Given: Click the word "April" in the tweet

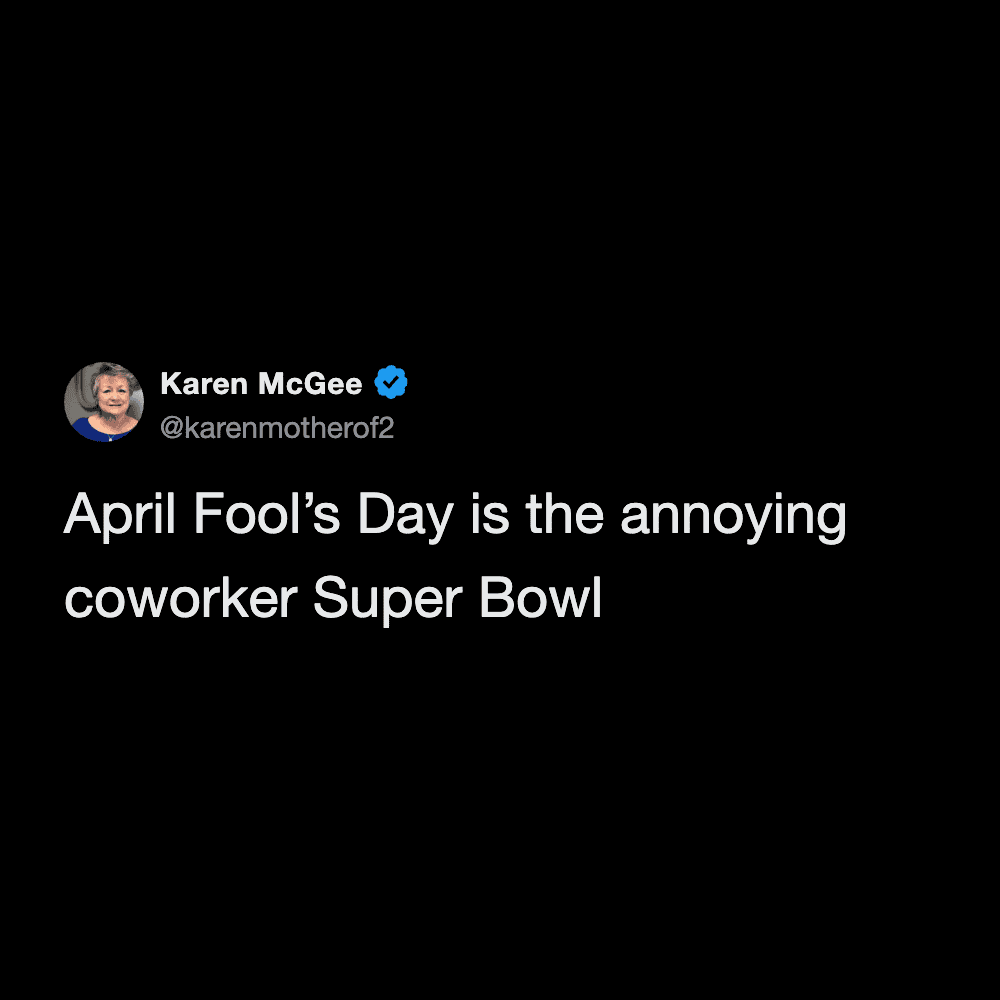Looking at the screenshot, I should (120, 515).
